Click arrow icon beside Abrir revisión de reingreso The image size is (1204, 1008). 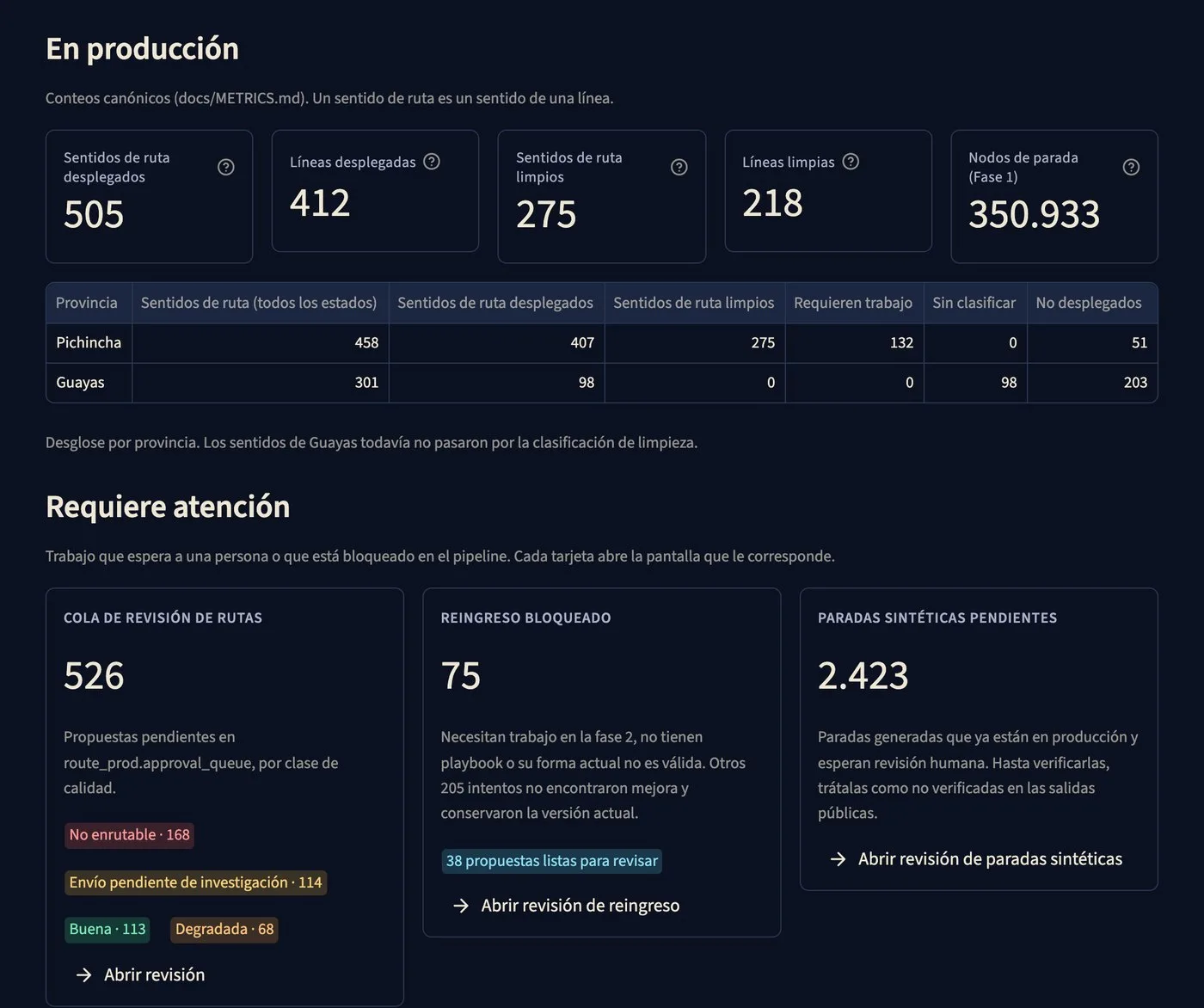tap(461, 906)
